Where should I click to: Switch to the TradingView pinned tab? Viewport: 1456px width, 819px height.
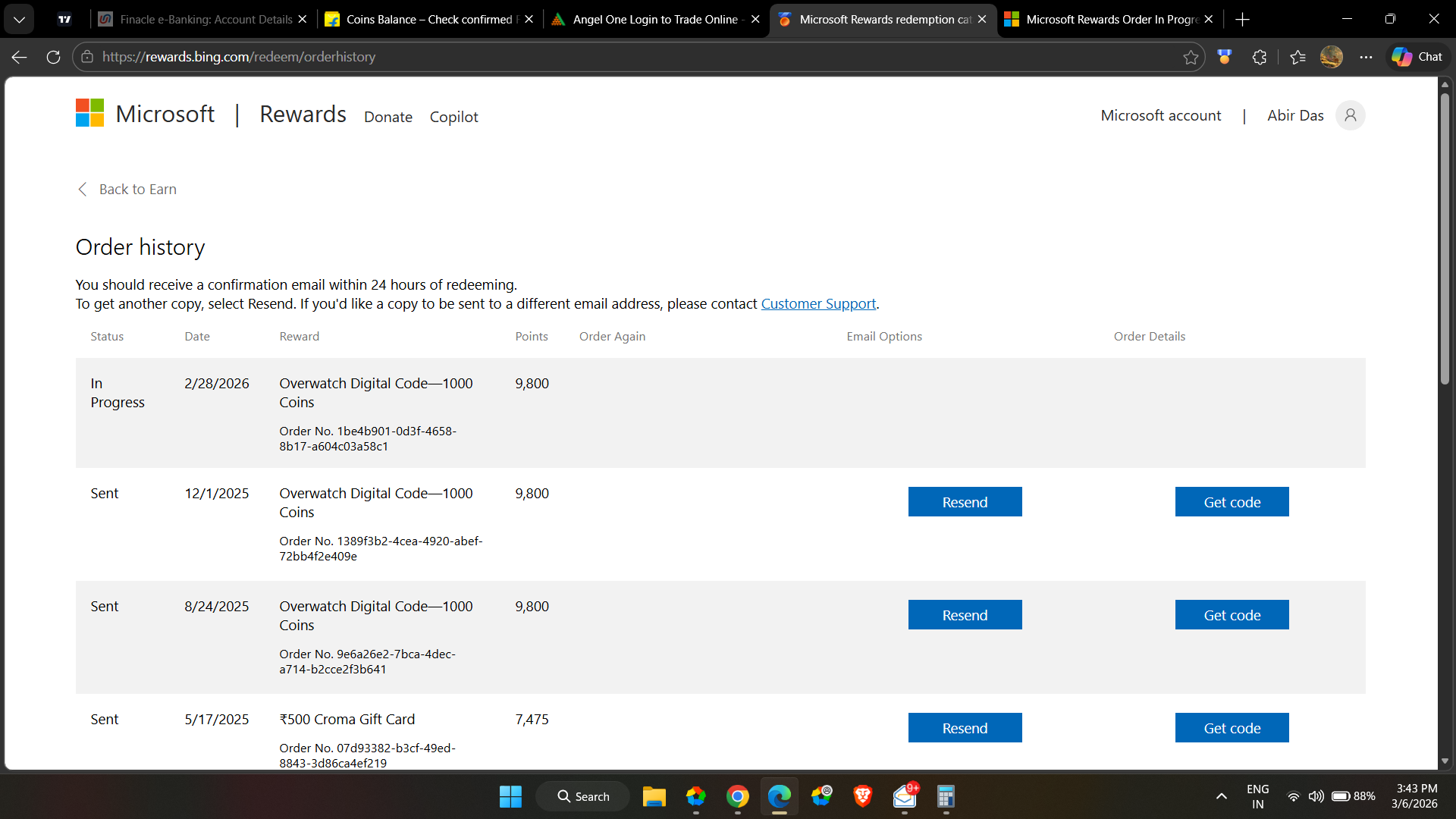[65, 19]
